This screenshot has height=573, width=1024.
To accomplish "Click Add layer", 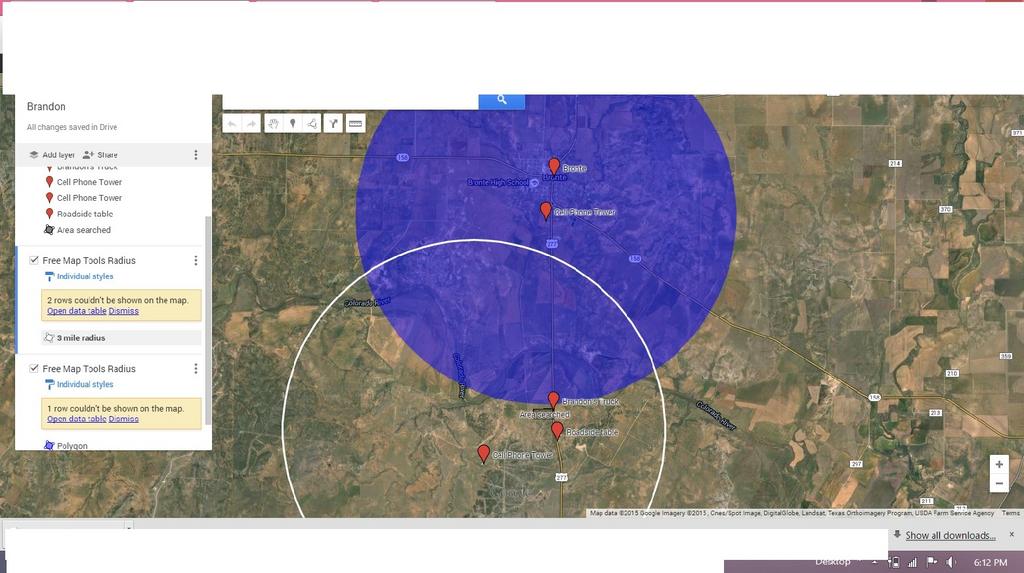I will 51,155.
